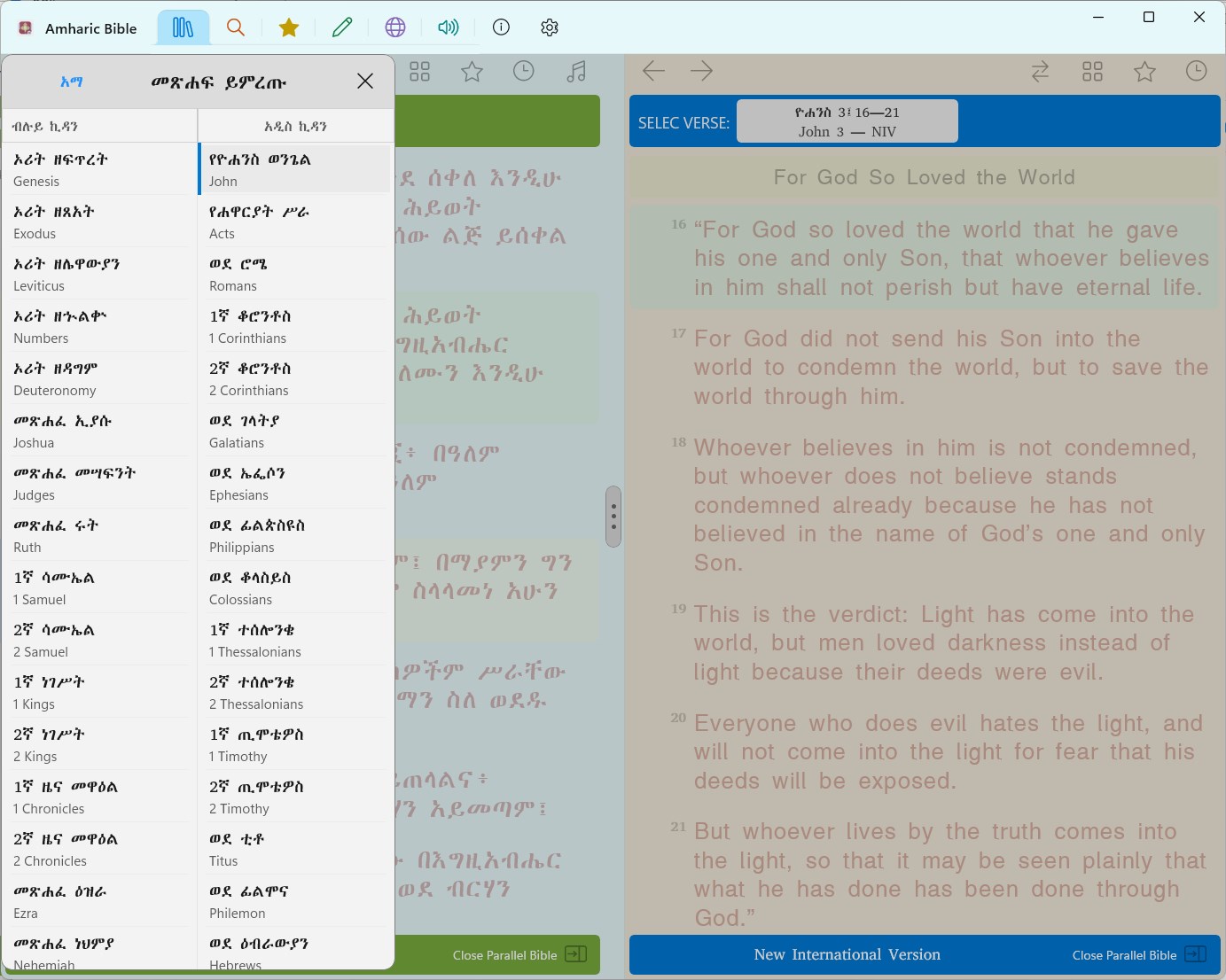
Task: Click the speaker audio icon
Action: tap(449, 27)
